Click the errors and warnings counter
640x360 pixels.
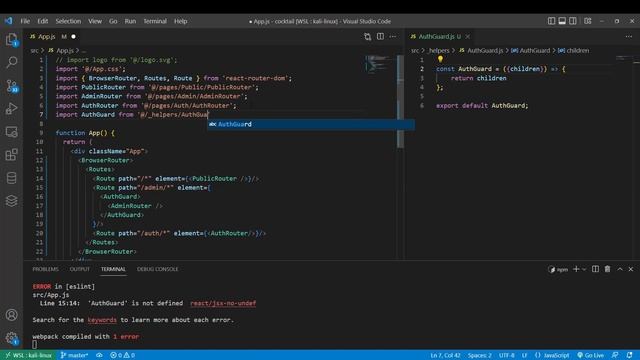(122, 355)
